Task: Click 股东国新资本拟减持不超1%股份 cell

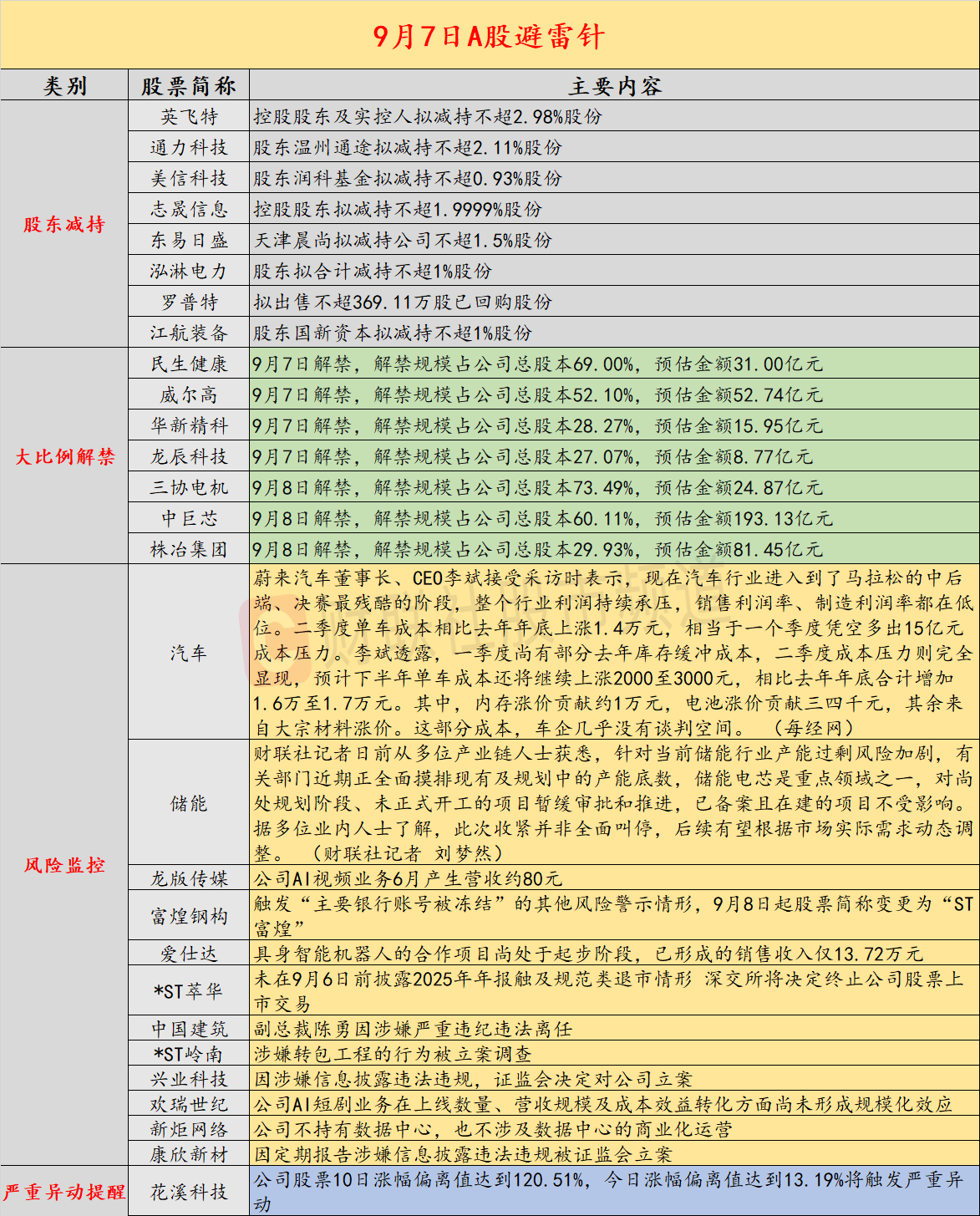Action: point(614,333)
